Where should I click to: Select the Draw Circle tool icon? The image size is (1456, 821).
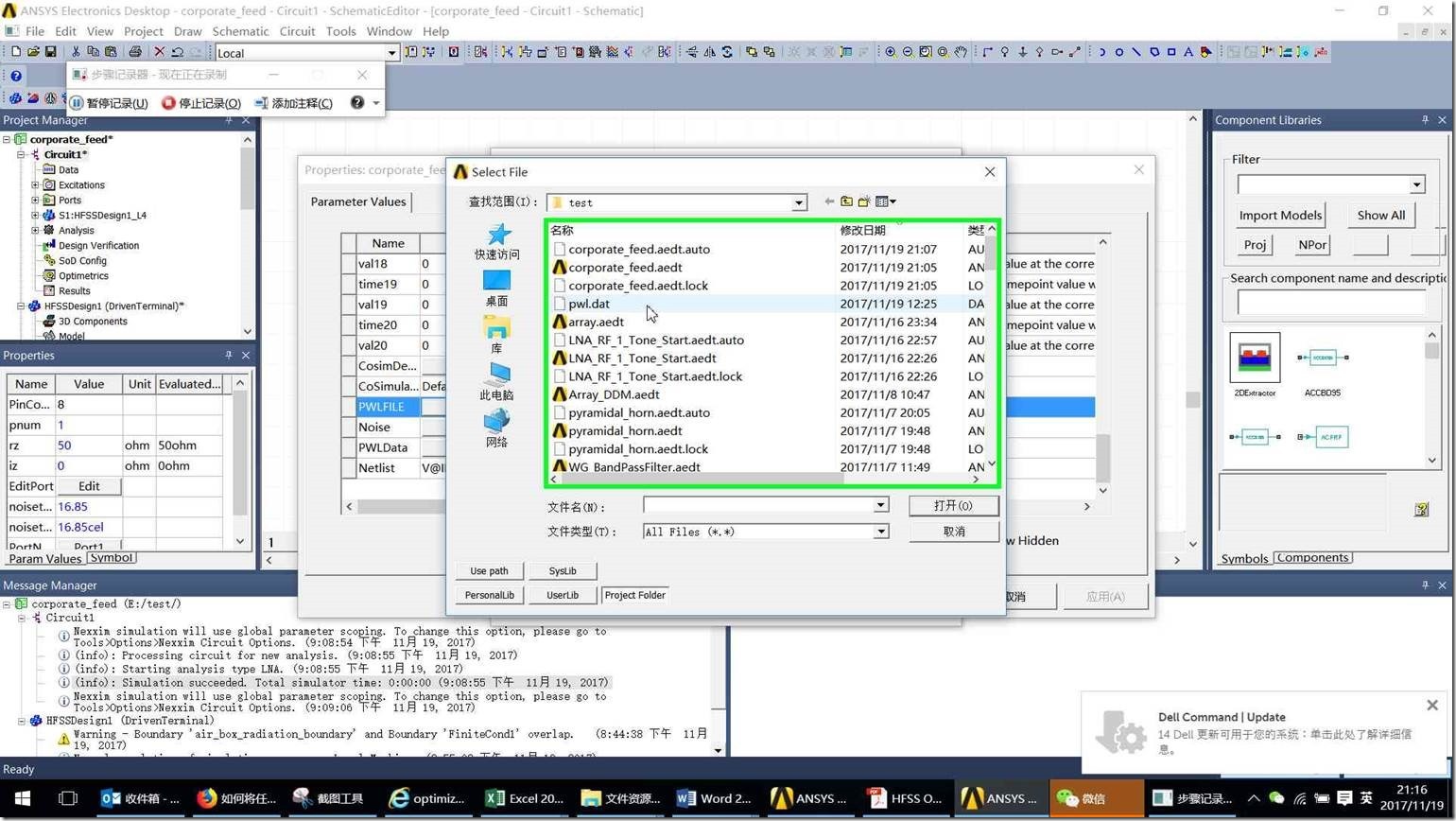click(x=1118, y=52)
